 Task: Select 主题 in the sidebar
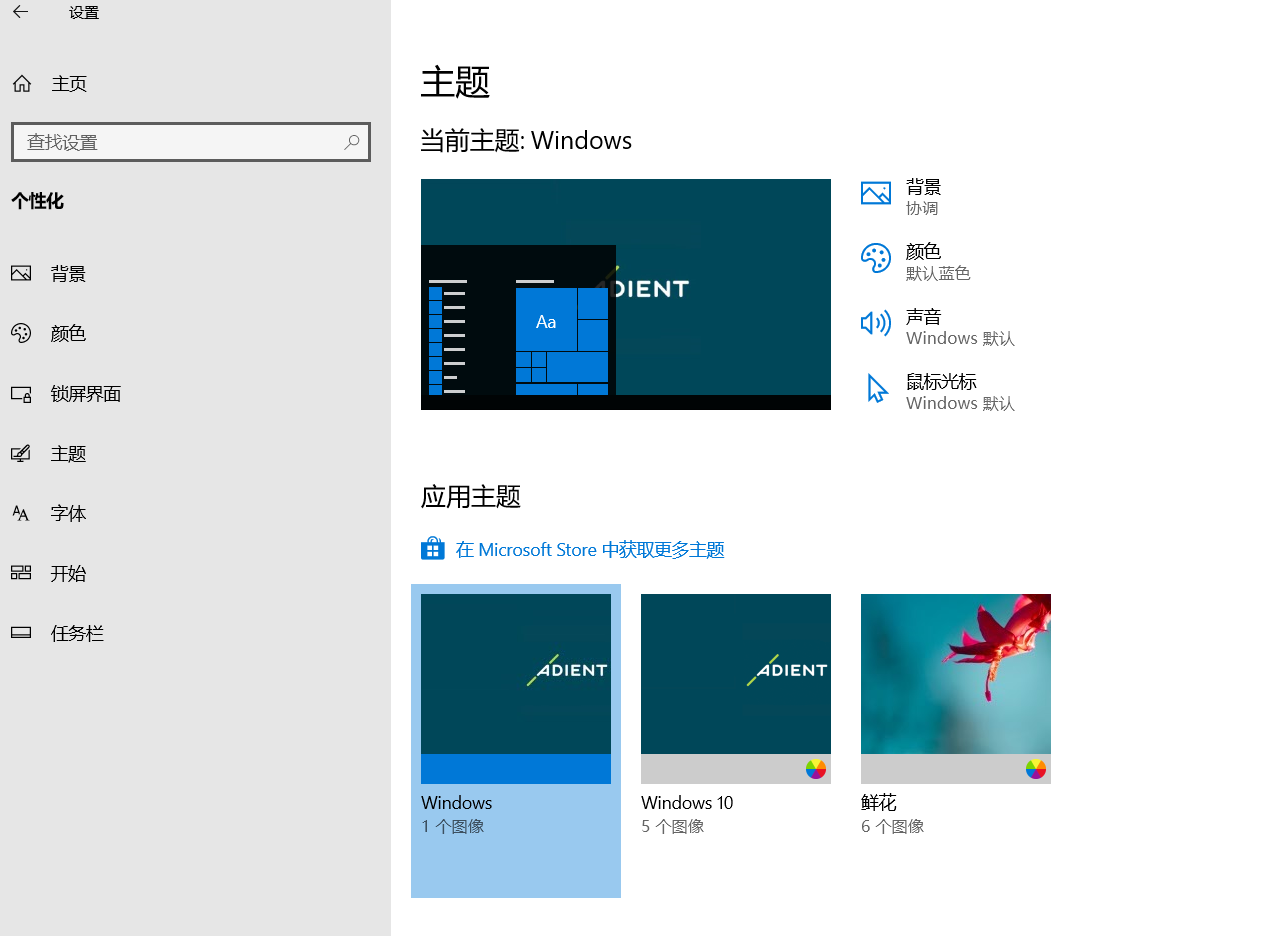pos(195,453)
